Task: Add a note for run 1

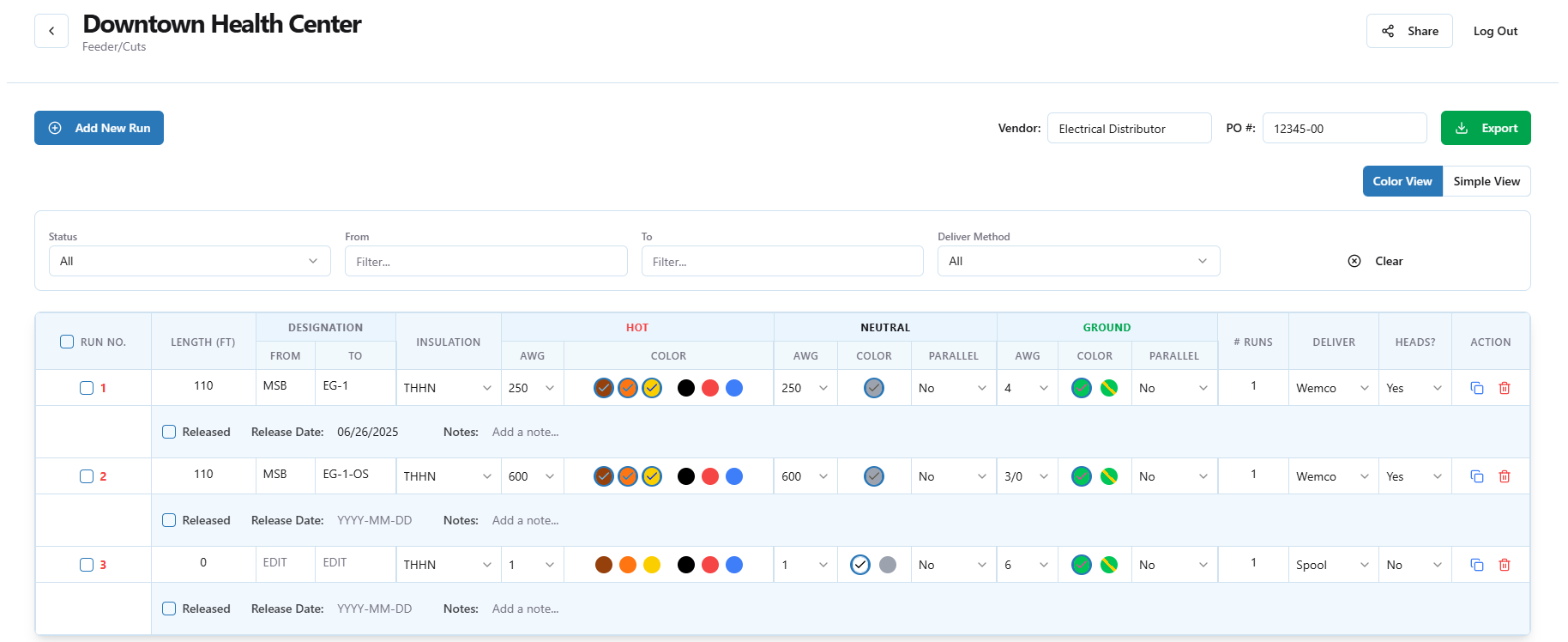Action: 526,432
